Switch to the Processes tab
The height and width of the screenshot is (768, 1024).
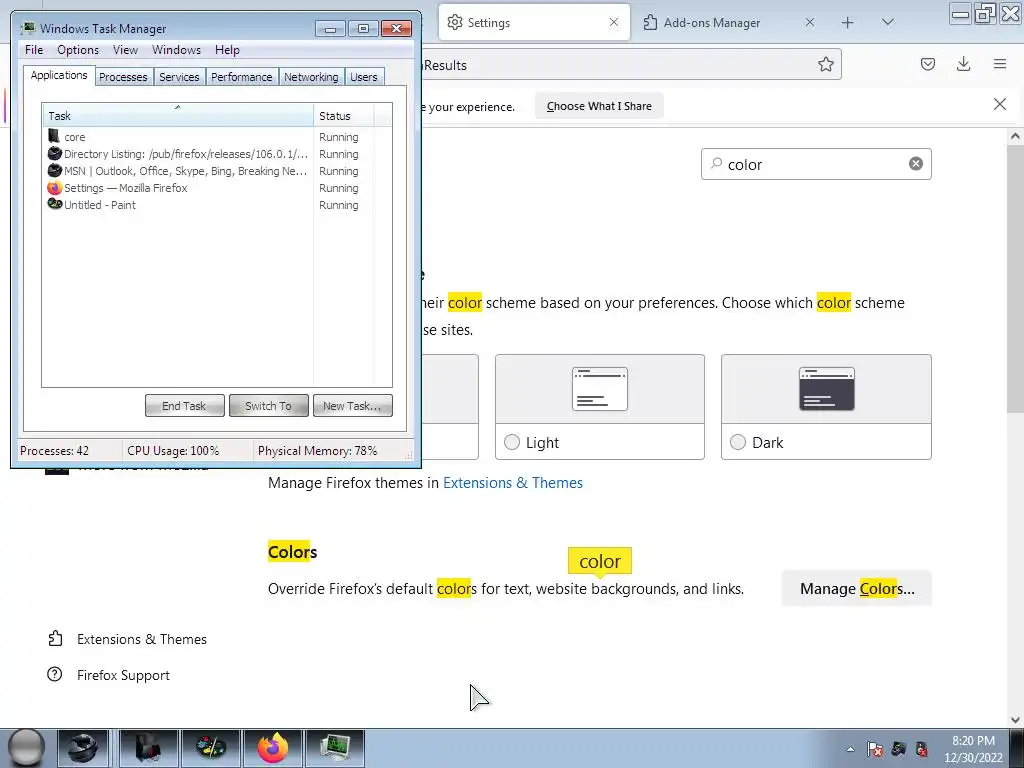pyautogui.click(x=123, y=76)
